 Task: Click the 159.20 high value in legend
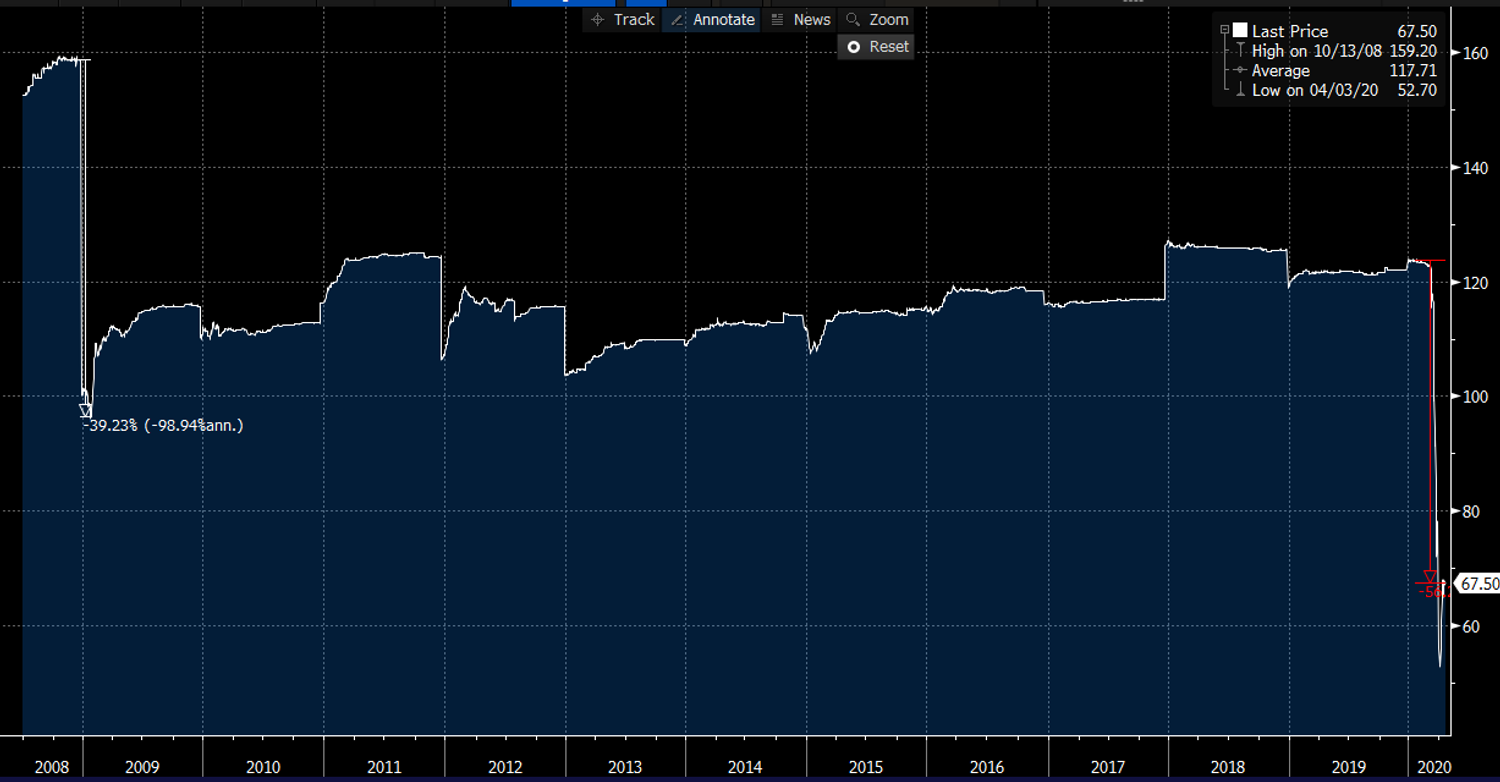pyautogui.click(x=1414, y=51)
